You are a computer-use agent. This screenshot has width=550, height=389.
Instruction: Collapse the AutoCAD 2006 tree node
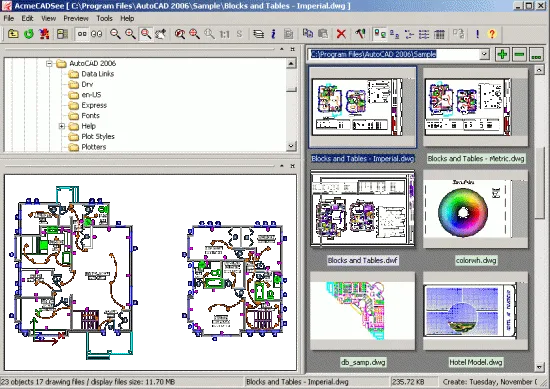click(x=49, y=63)
